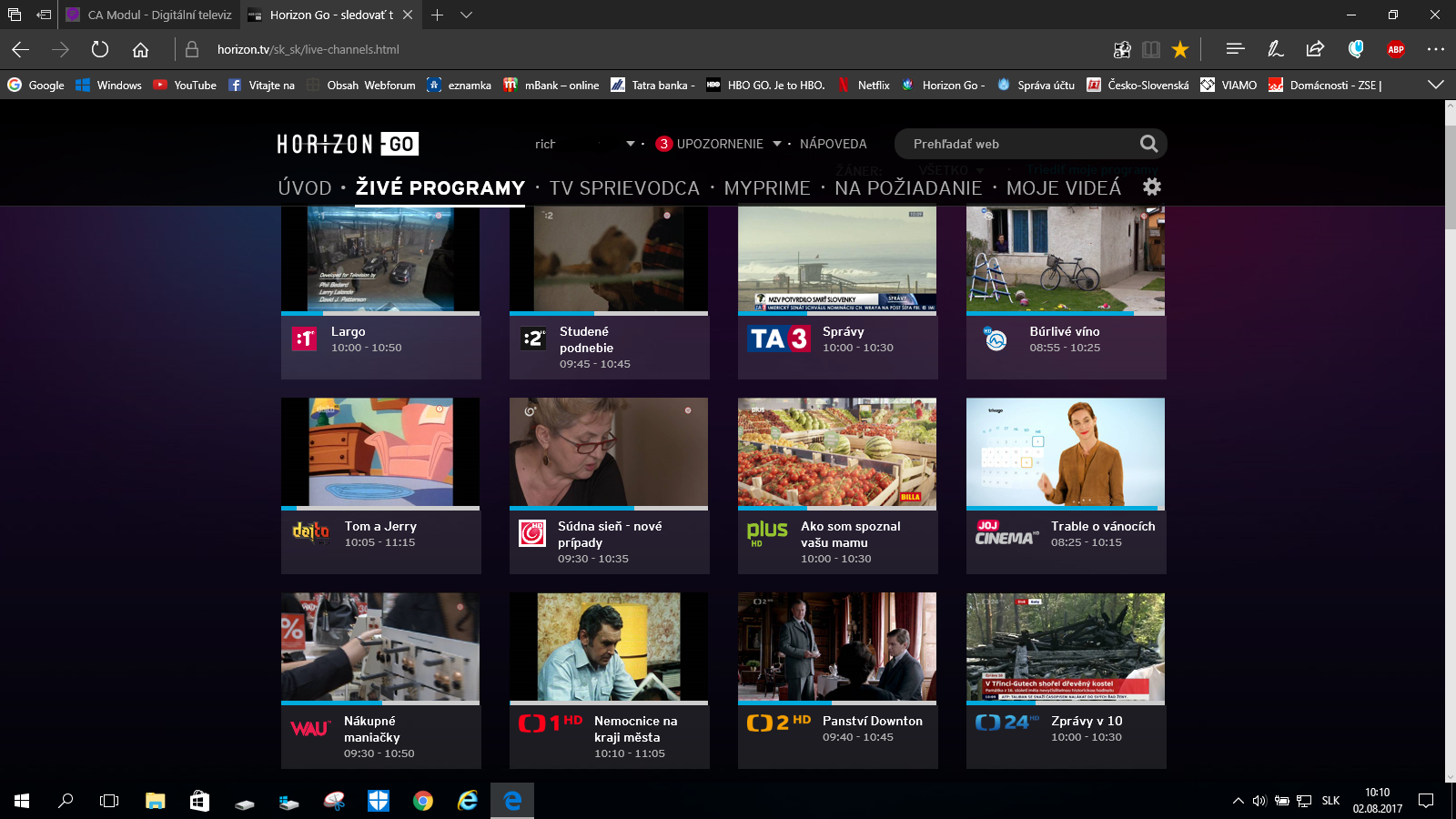The width and height of the screenshot is (1456, 819).
Task: Open the ČT24 HD channel logo
Action: pos(1006,723)
